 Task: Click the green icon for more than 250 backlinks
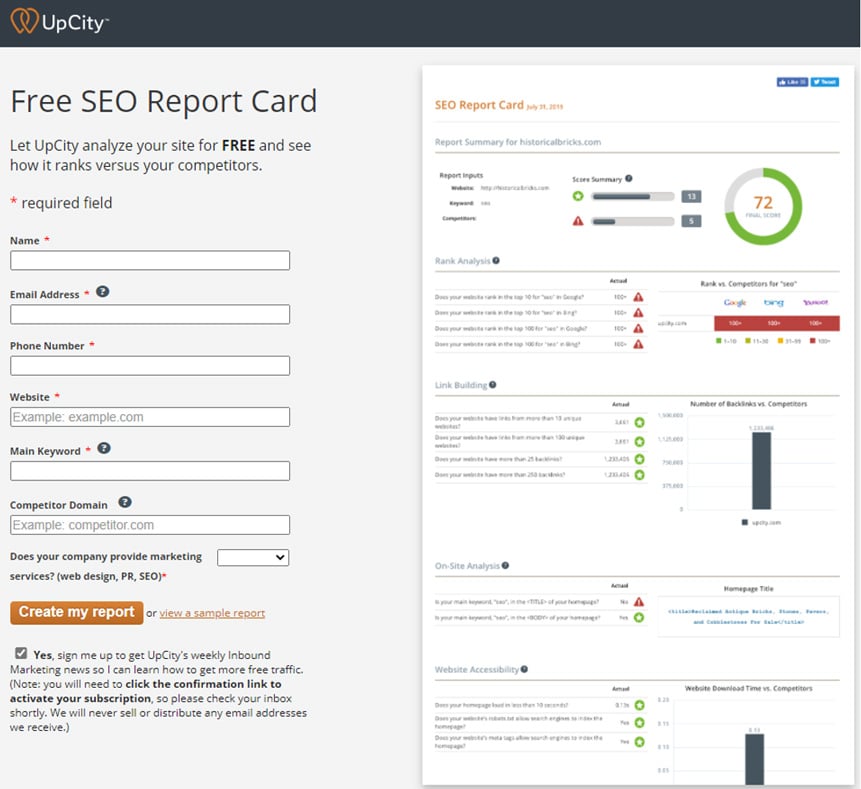point(640,475)
